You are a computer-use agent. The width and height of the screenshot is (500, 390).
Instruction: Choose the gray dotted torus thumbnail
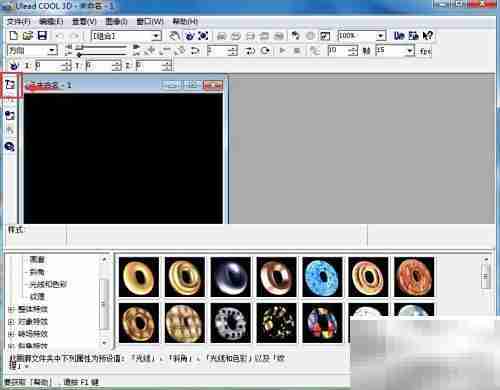[x=231, y=322]
